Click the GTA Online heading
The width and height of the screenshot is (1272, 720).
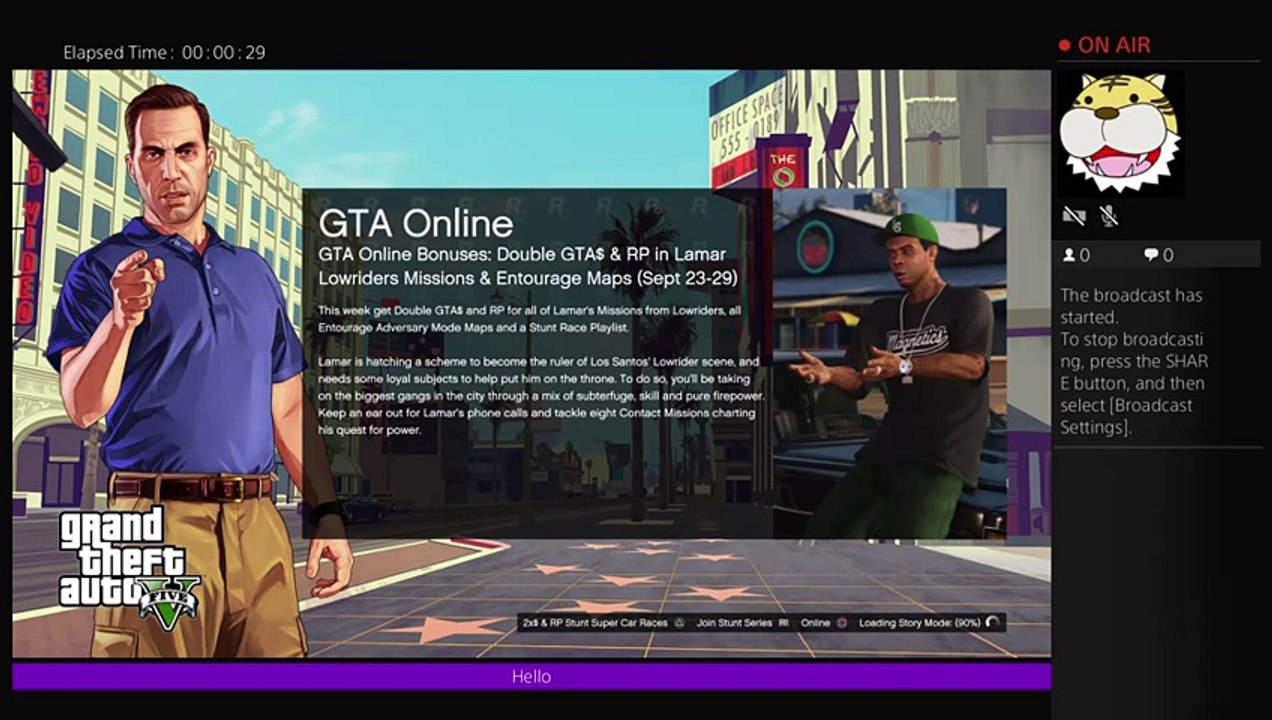[x=415, y=223]
